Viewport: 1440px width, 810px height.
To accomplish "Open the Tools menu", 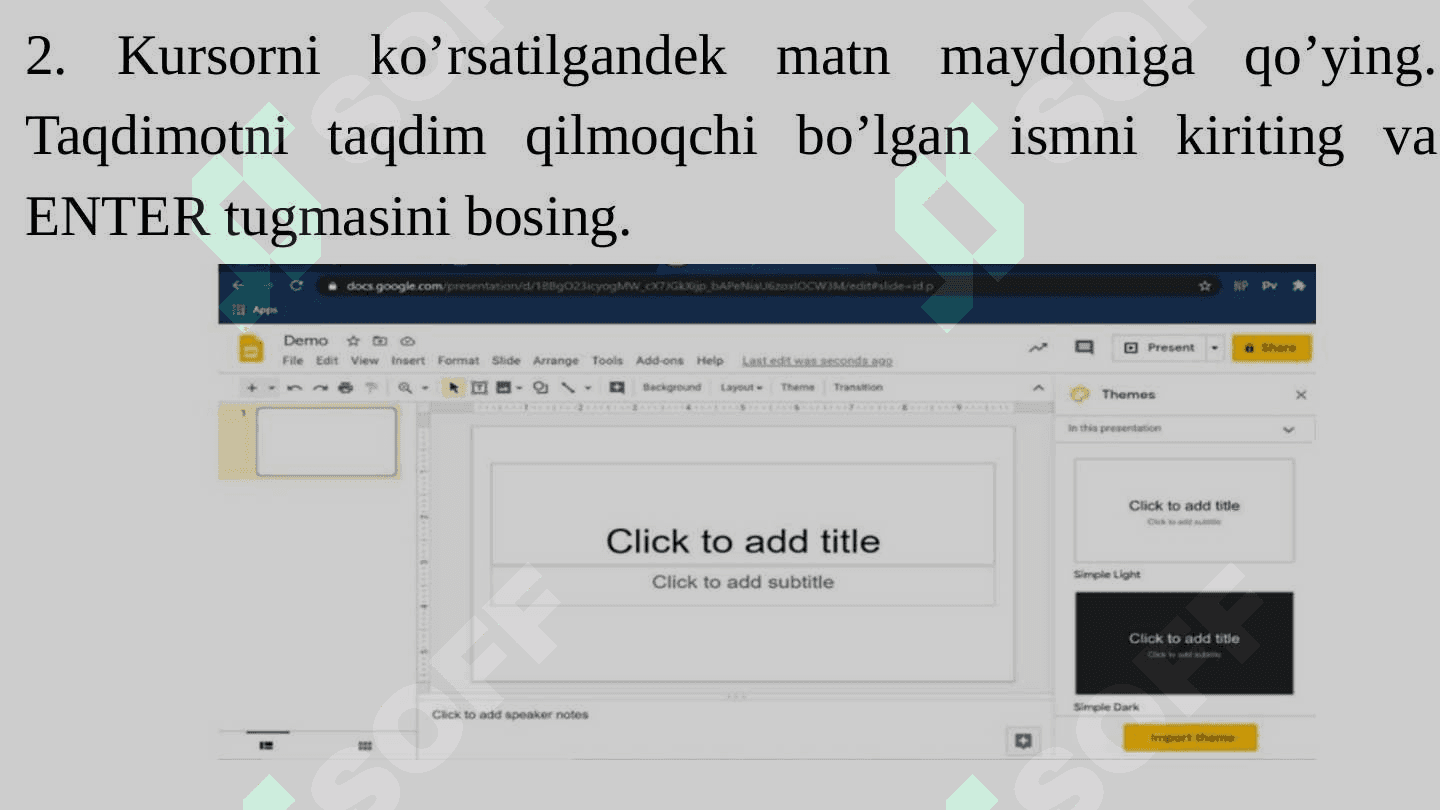I will coord(607,361).
